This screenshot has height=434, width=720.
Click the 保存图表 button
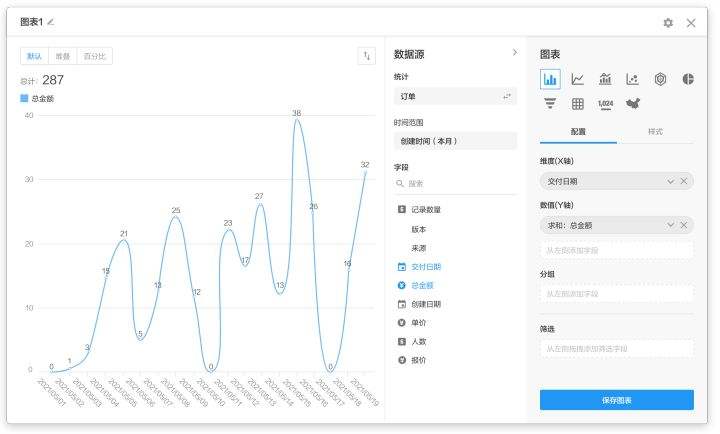pyautogui.click(x=616, y=400)
